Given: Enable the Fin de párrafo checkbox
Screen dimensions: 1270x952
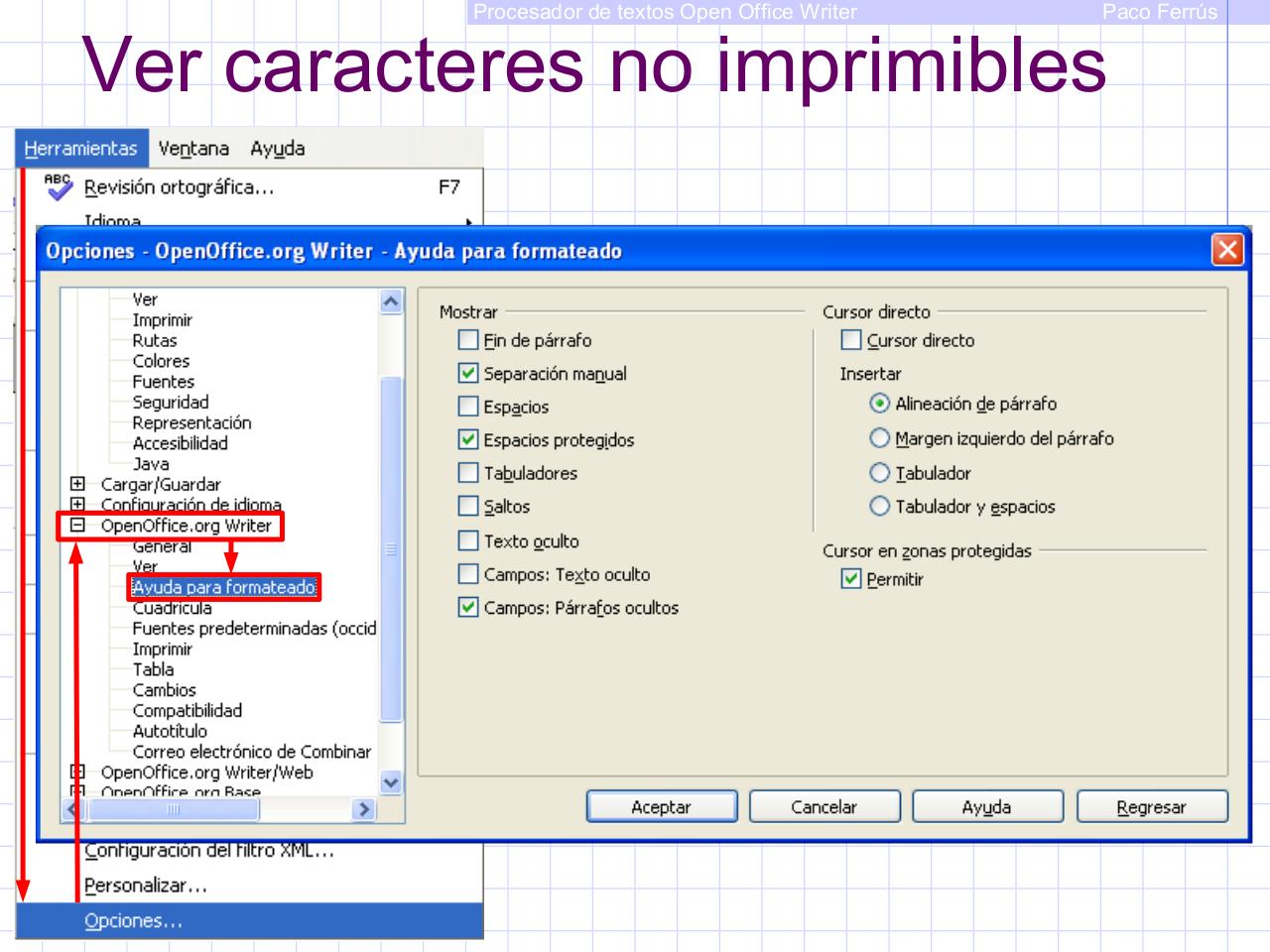Looking at the screenshot, I should point(468,340).
